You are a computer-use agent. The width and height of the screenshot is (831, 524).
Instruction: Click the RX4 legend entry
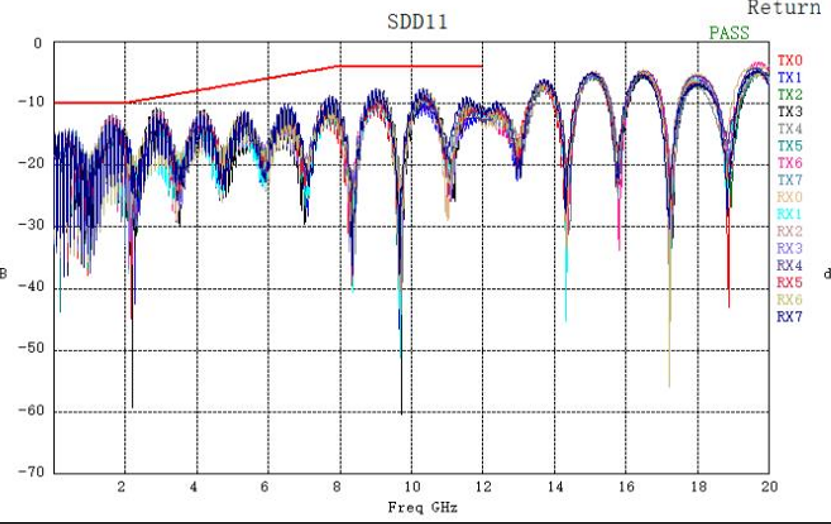790,265
